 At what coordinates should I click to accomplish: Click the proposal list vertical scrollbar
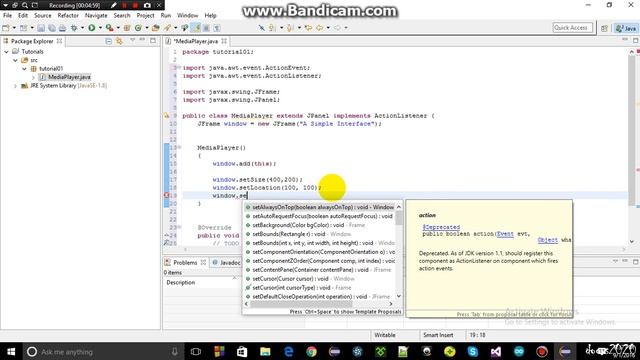click(399, 218)
